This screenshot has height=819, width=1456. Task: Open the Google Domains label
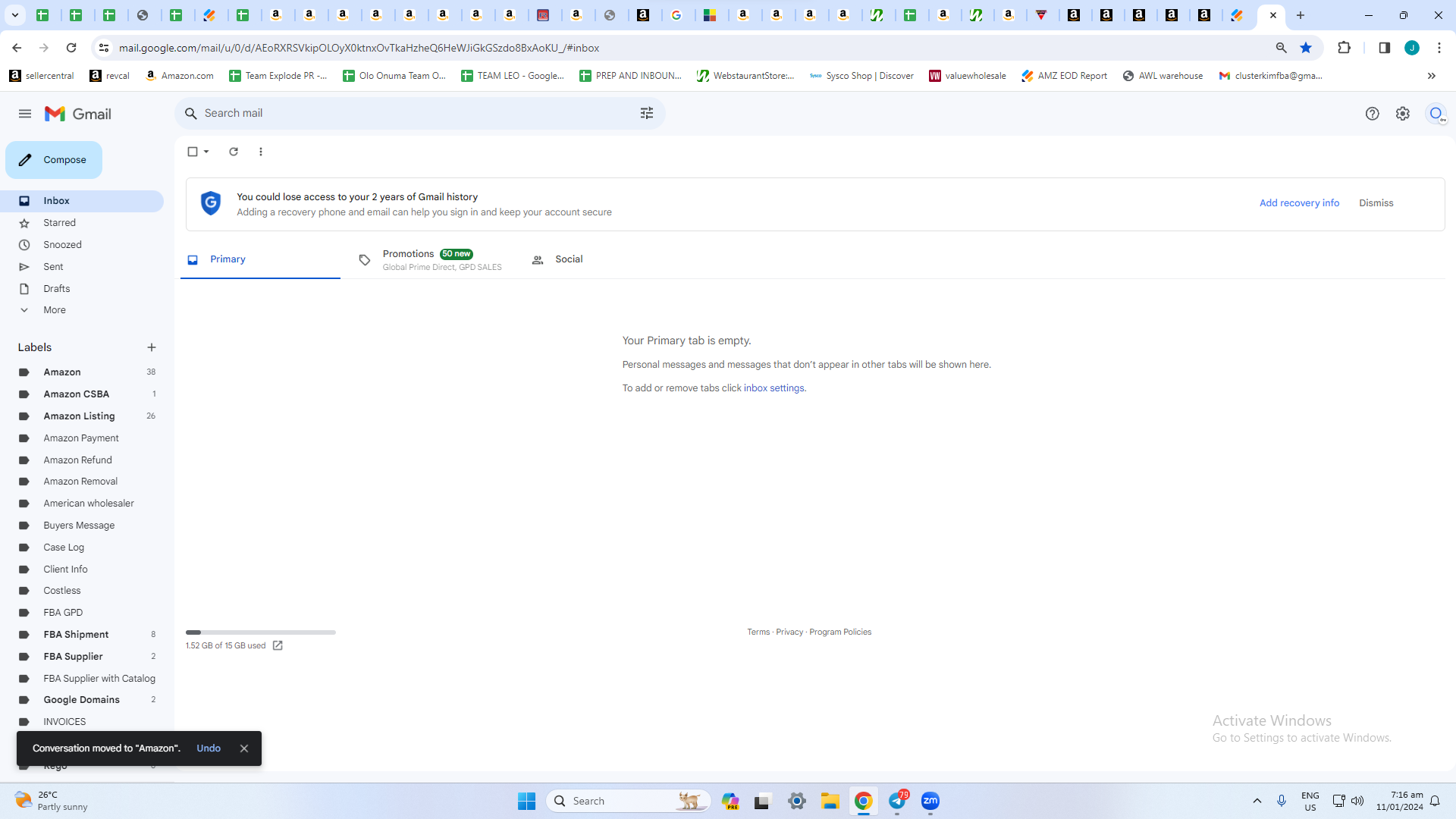click(x=82, y=700)
